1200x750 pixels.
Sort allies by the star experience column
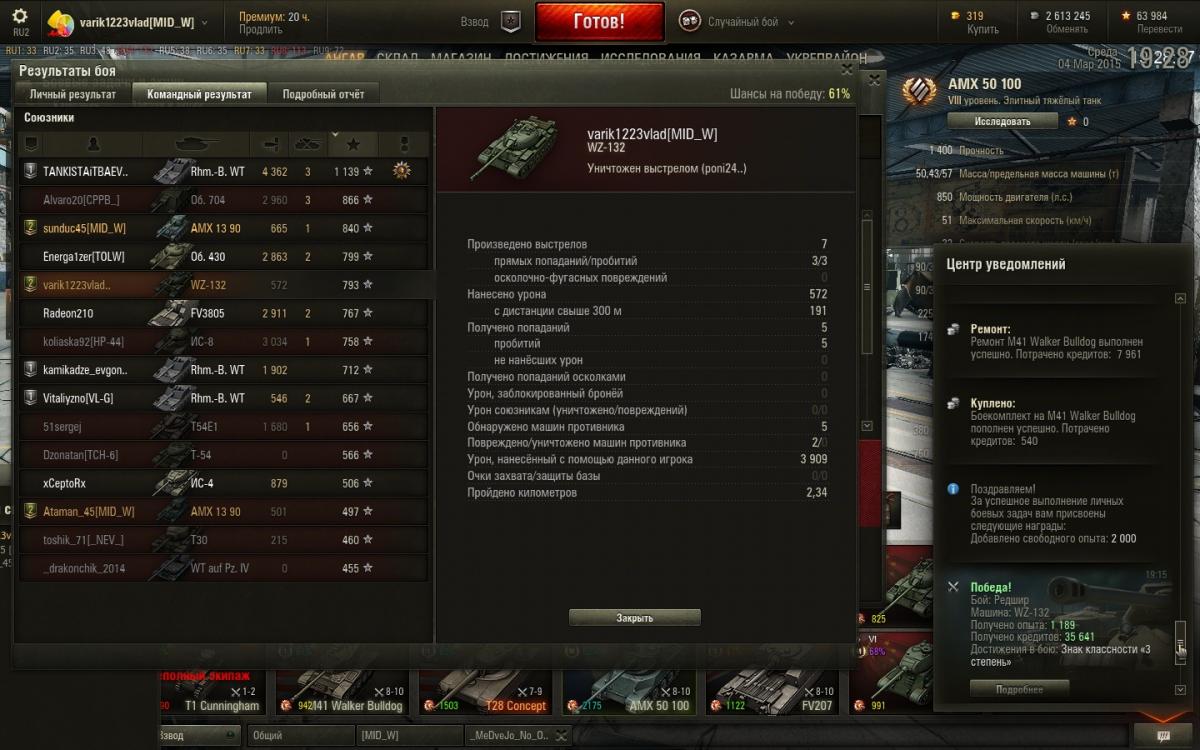point(352,144)
